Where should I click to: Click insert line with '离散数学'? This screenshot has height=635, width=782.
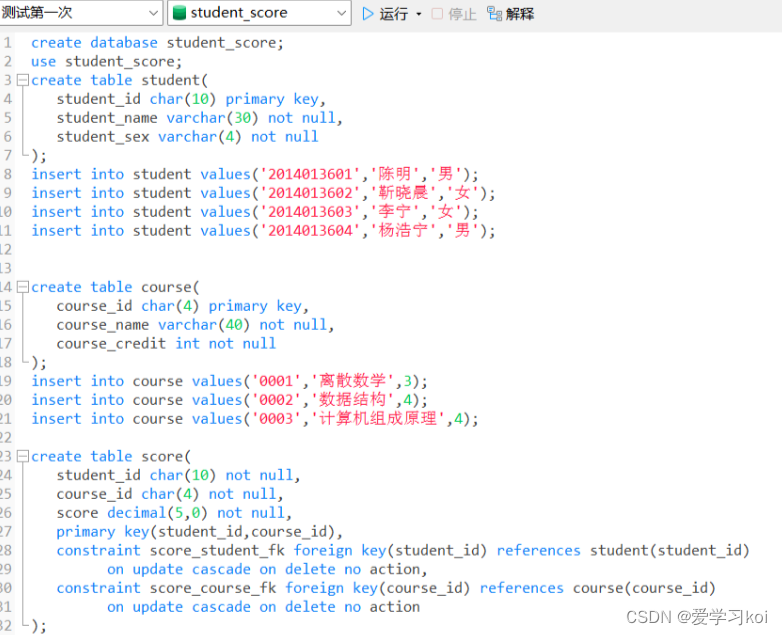(229, 381)
